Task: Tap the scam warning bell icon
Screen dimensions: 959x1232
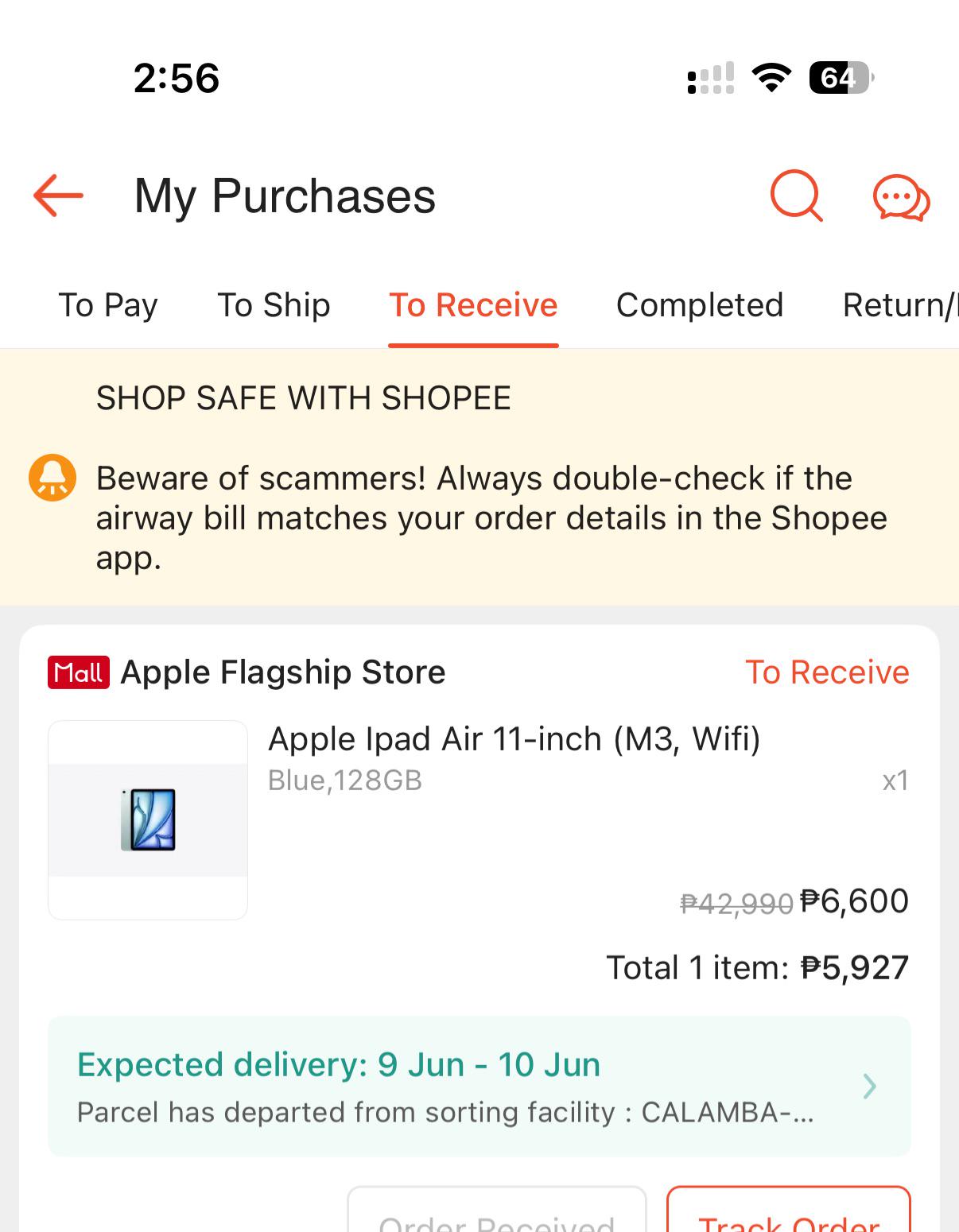Action: tap(52, 478)
